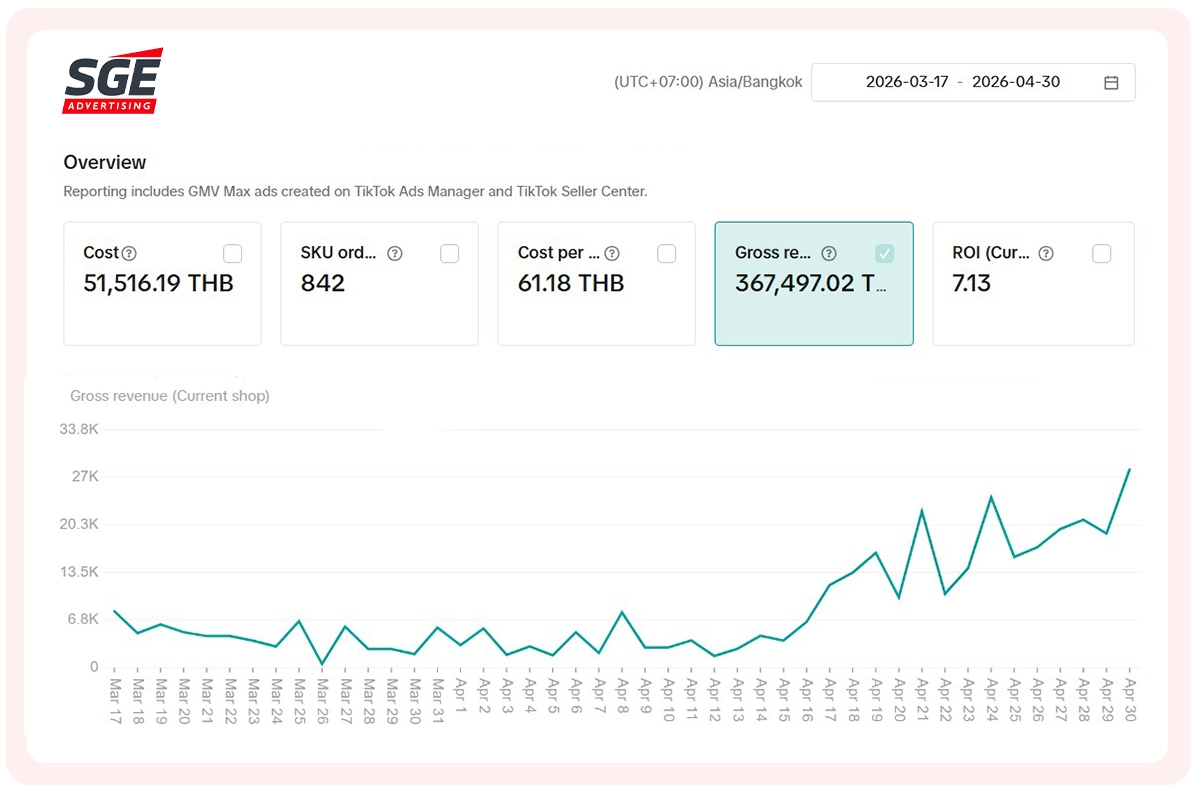Click the 61.18 THB cost per order value

coord(571,284)
